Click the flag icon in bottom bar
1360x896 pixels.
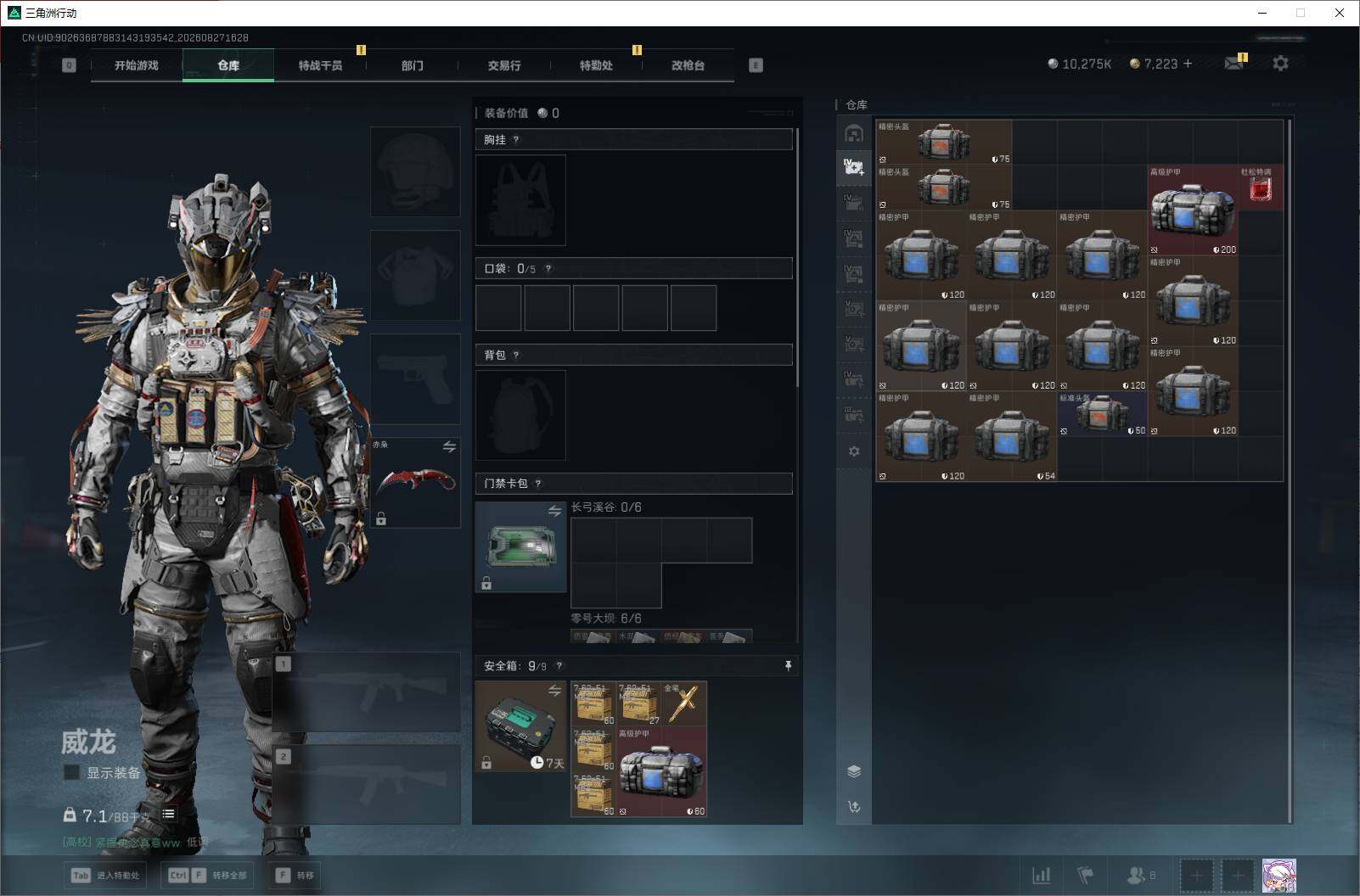(1086, 876)
